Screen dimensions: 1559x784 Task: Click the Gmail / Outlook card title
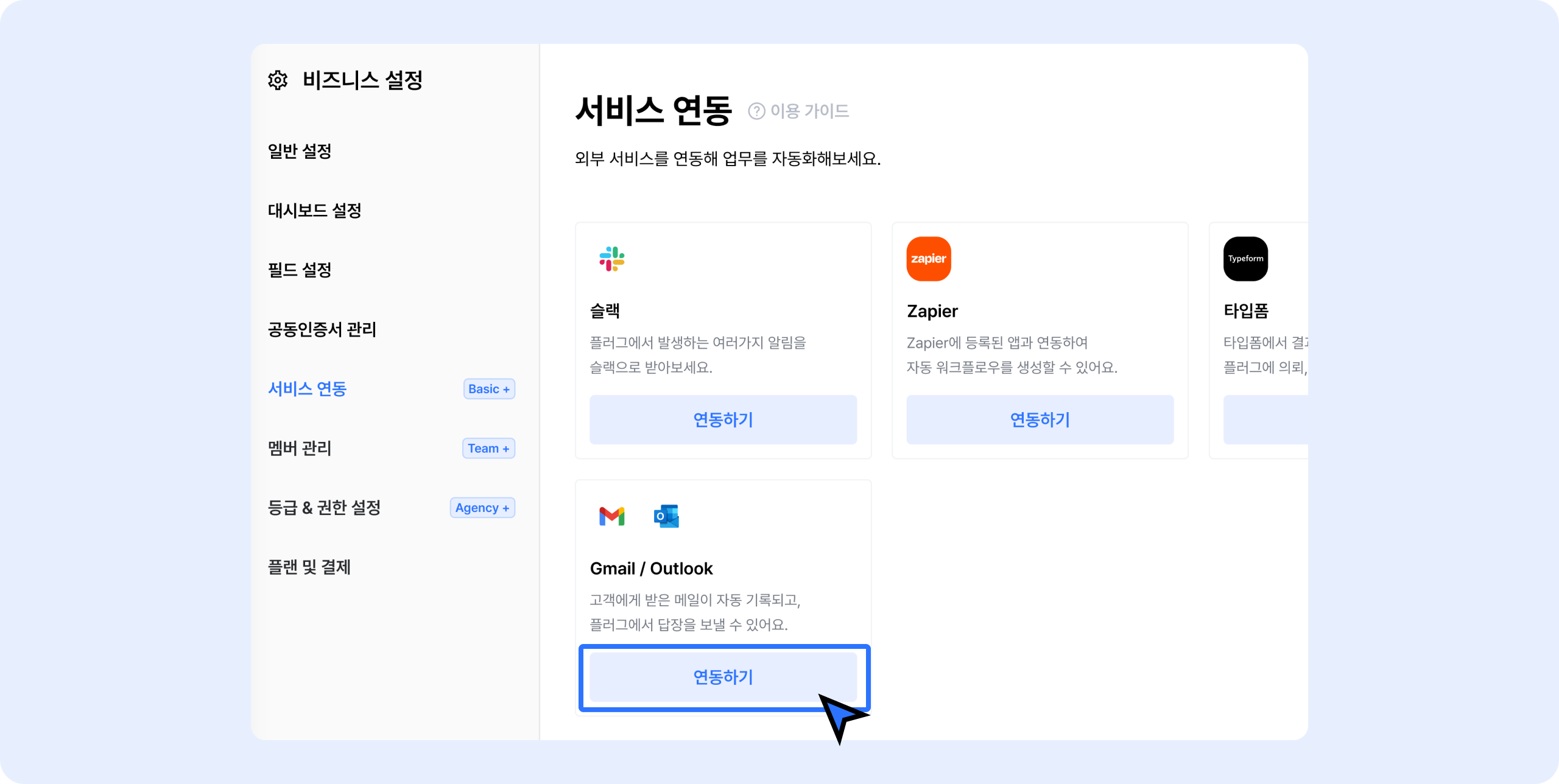point(651,569)
